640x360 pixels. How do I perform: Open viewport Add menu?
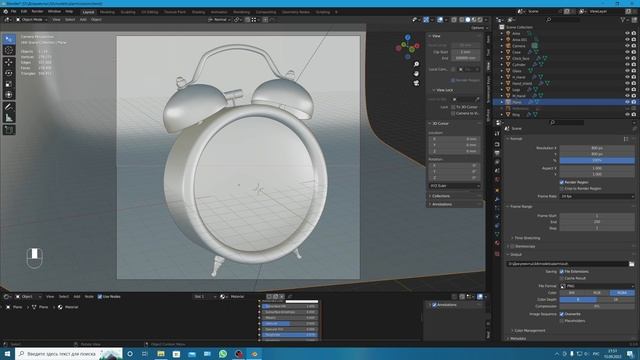click(x=83, y=20)
